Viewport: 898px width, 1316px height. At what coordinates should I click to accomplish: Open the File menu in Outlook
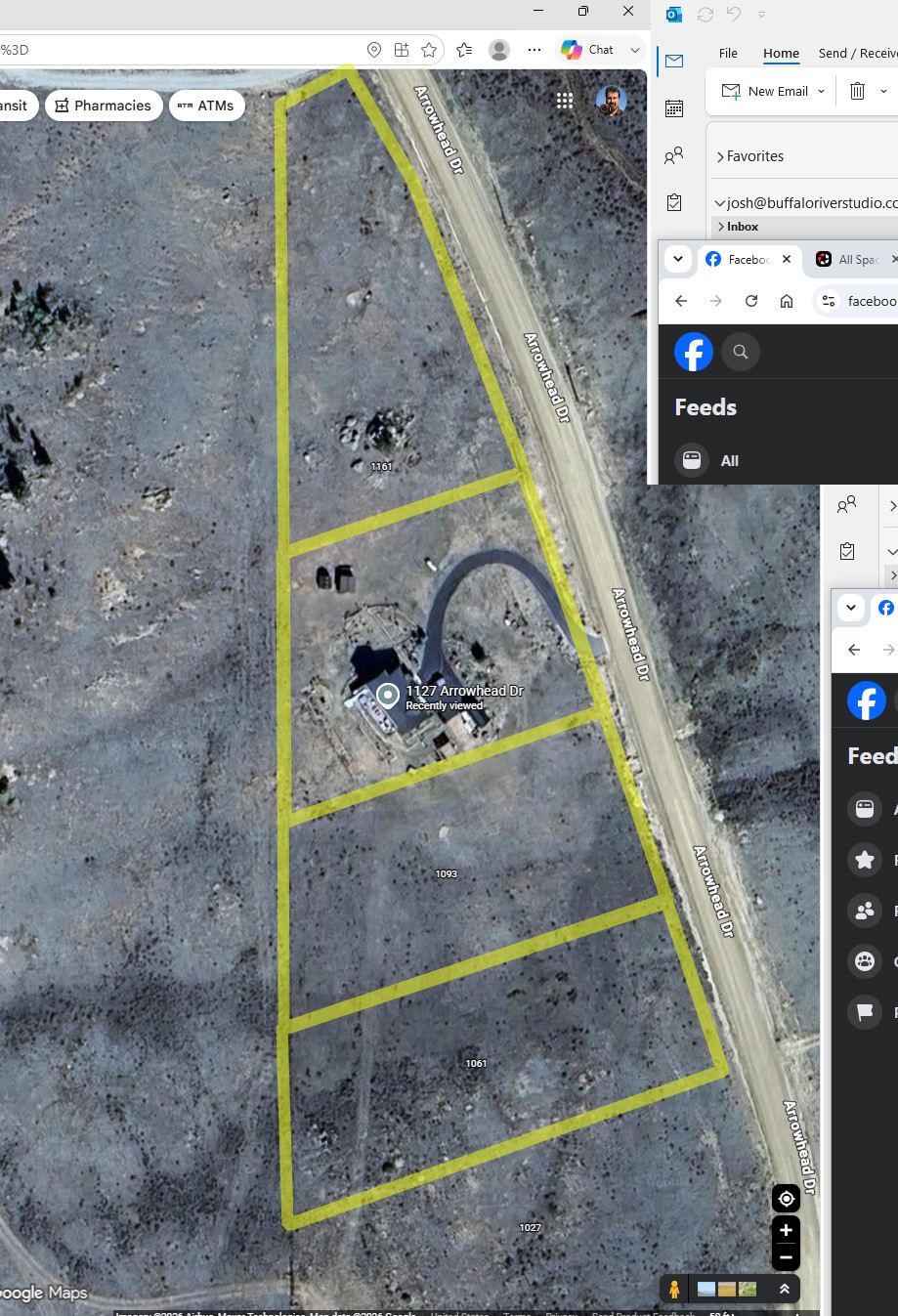(728, 53)
